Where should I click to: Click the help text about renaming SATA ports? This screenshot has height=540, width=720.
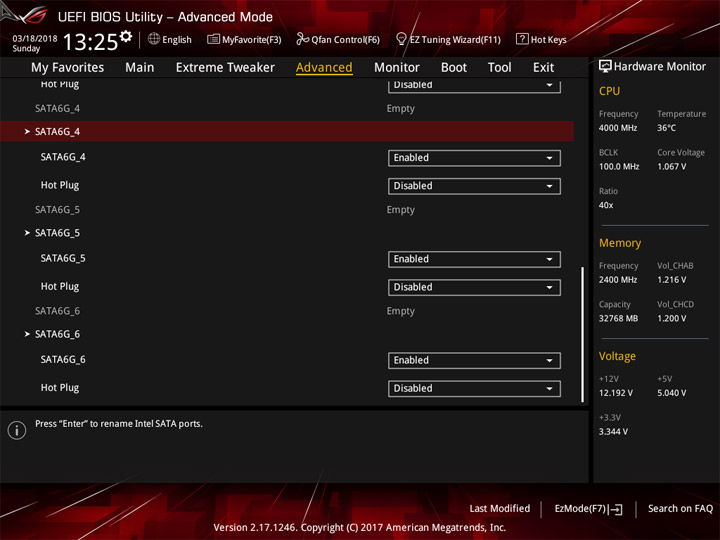pyautogui.click(x=118, y=424)
